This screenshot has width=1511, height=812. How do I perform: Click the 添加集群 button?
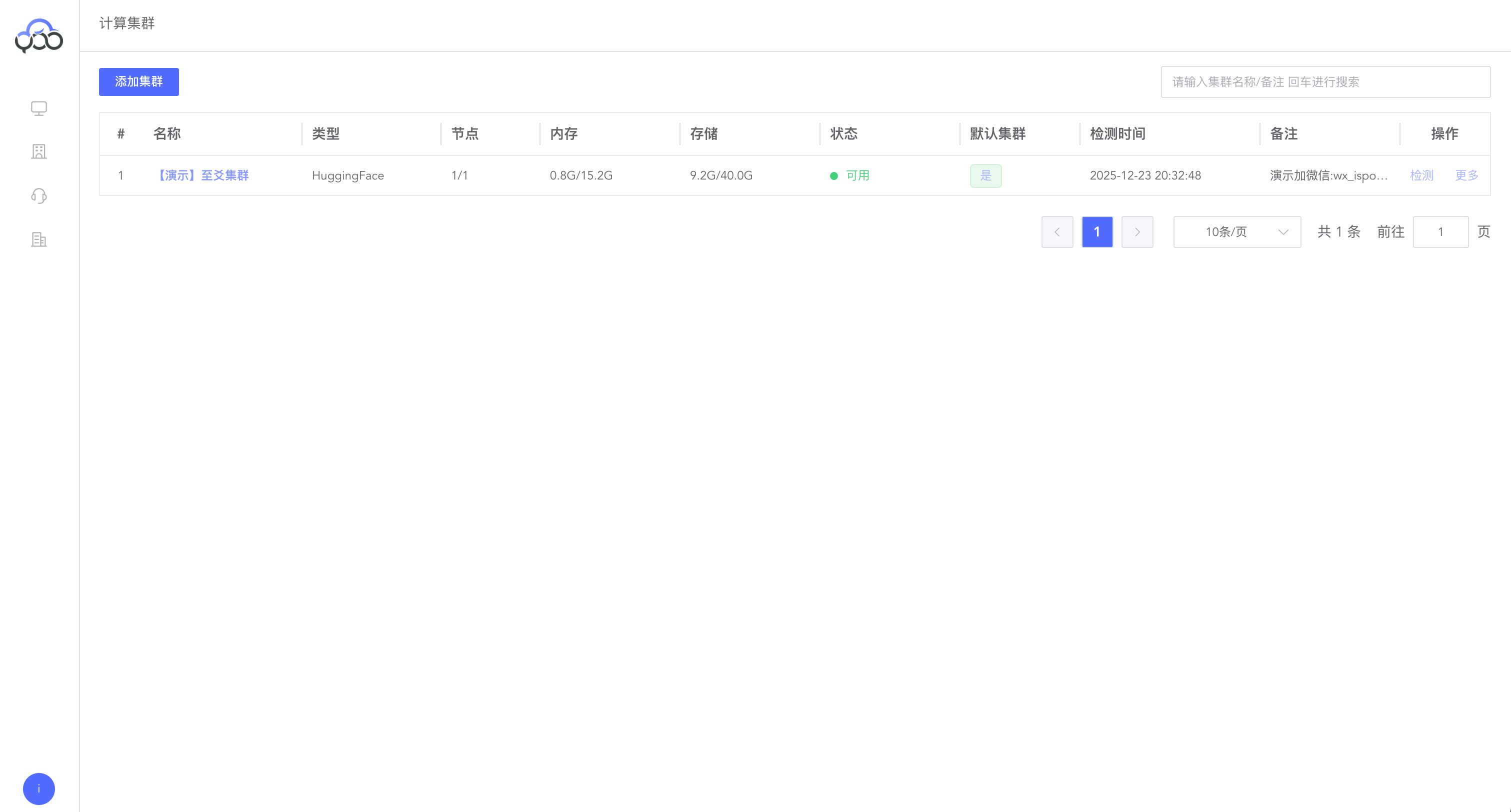click(138, 81)
